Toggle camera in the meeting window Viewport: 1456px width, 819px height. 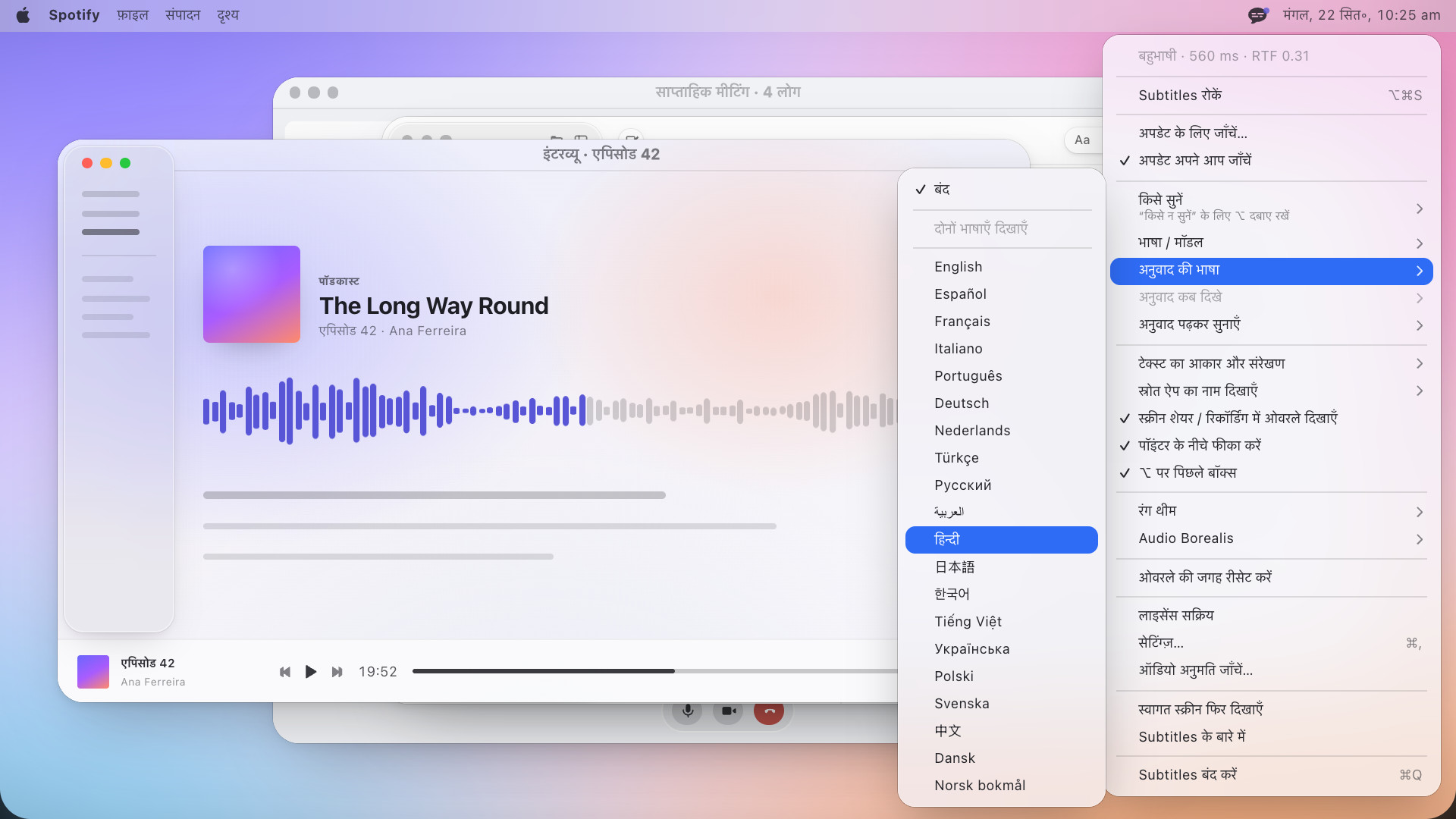728,711
